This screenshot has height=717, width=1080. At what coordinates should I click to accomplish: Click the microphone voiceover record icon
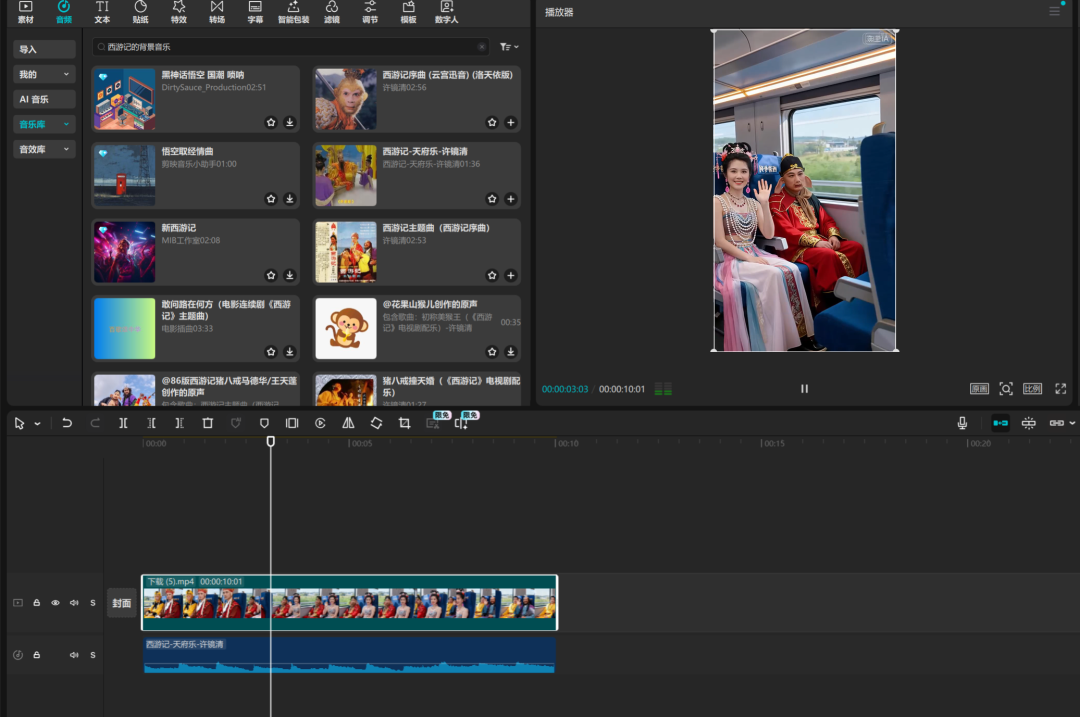coord(962,423)
